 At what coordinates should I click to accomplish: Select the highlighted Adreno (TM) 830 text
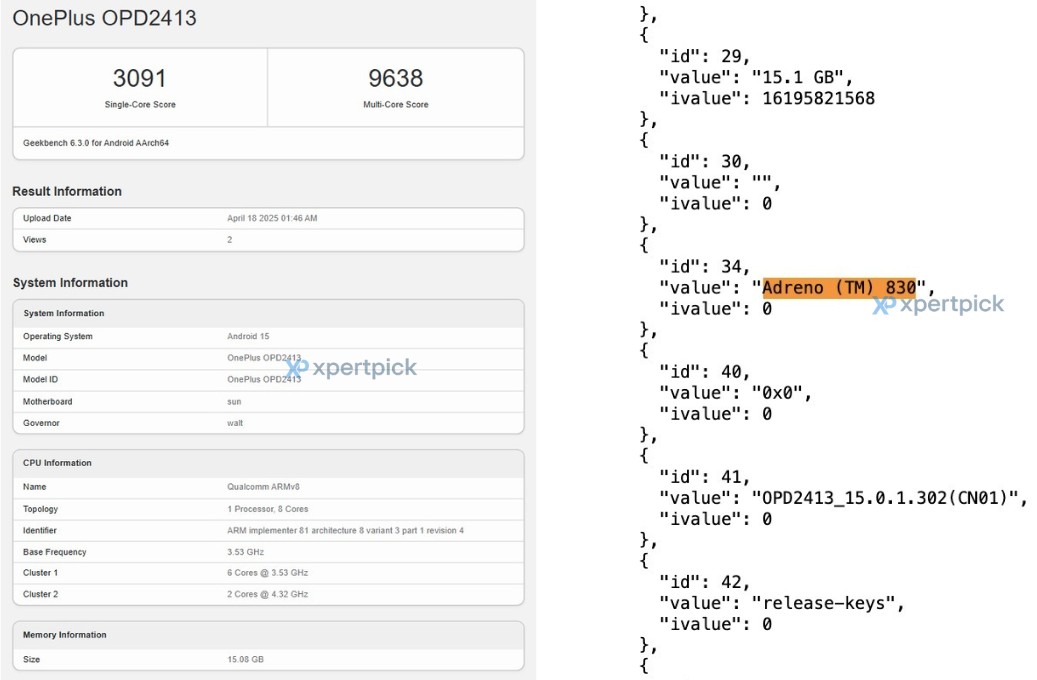[839, 288]
